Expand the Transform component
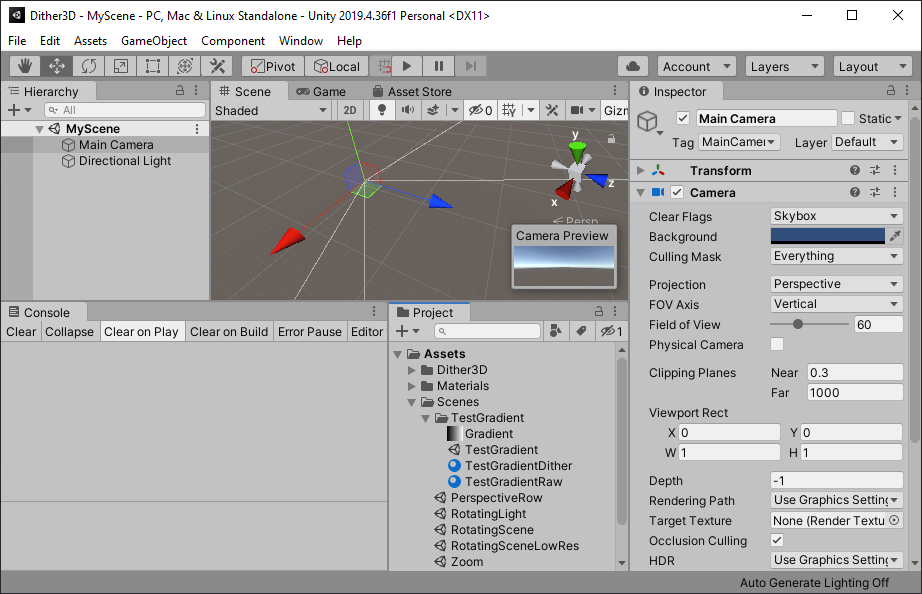Image resolution: width=922 pixels, height=594 pixels. click(641, 171)
